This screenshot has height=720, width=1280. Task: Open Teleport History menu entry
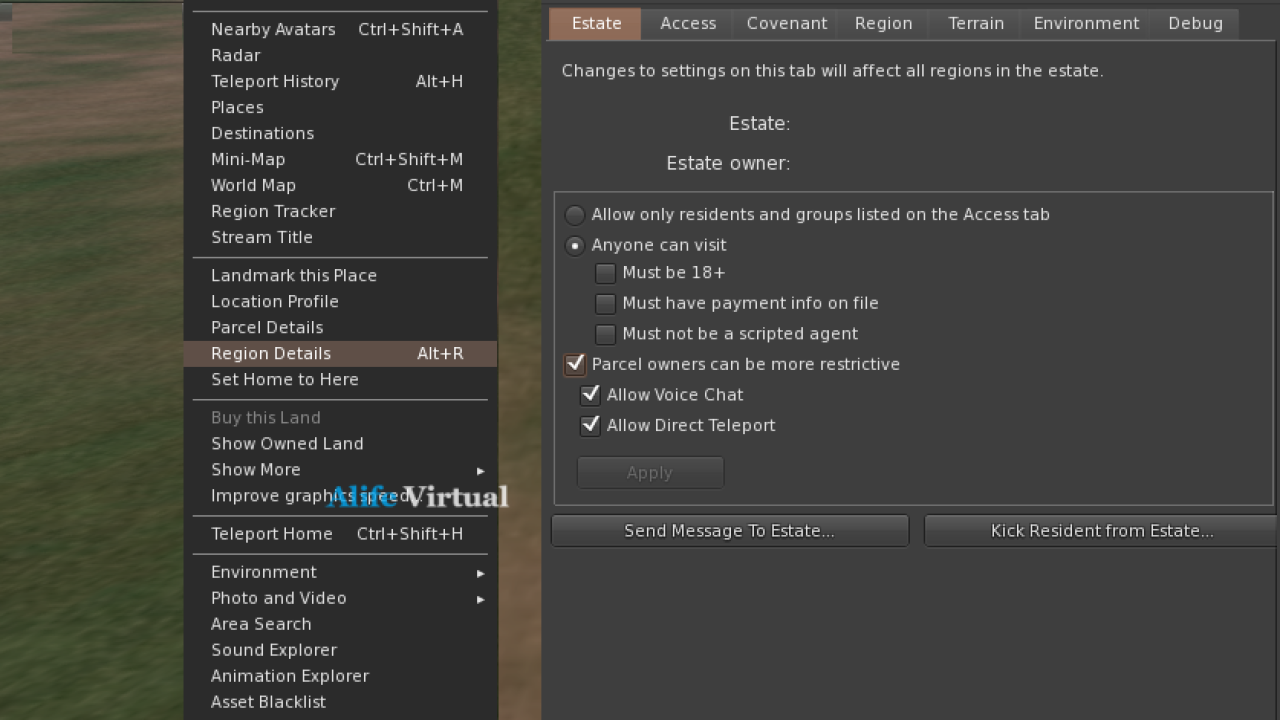coord(340,82)
